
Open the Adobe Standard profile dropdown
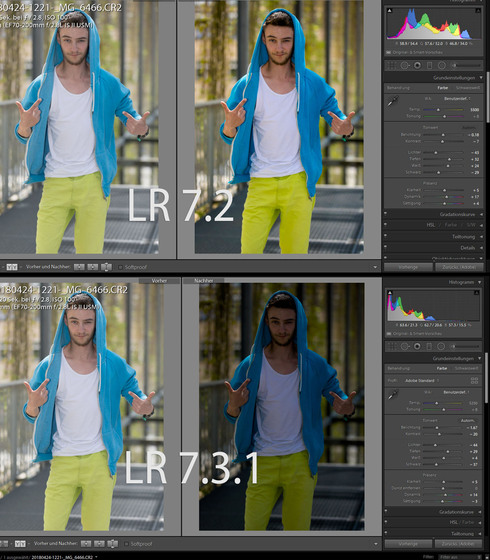[421, 381]
